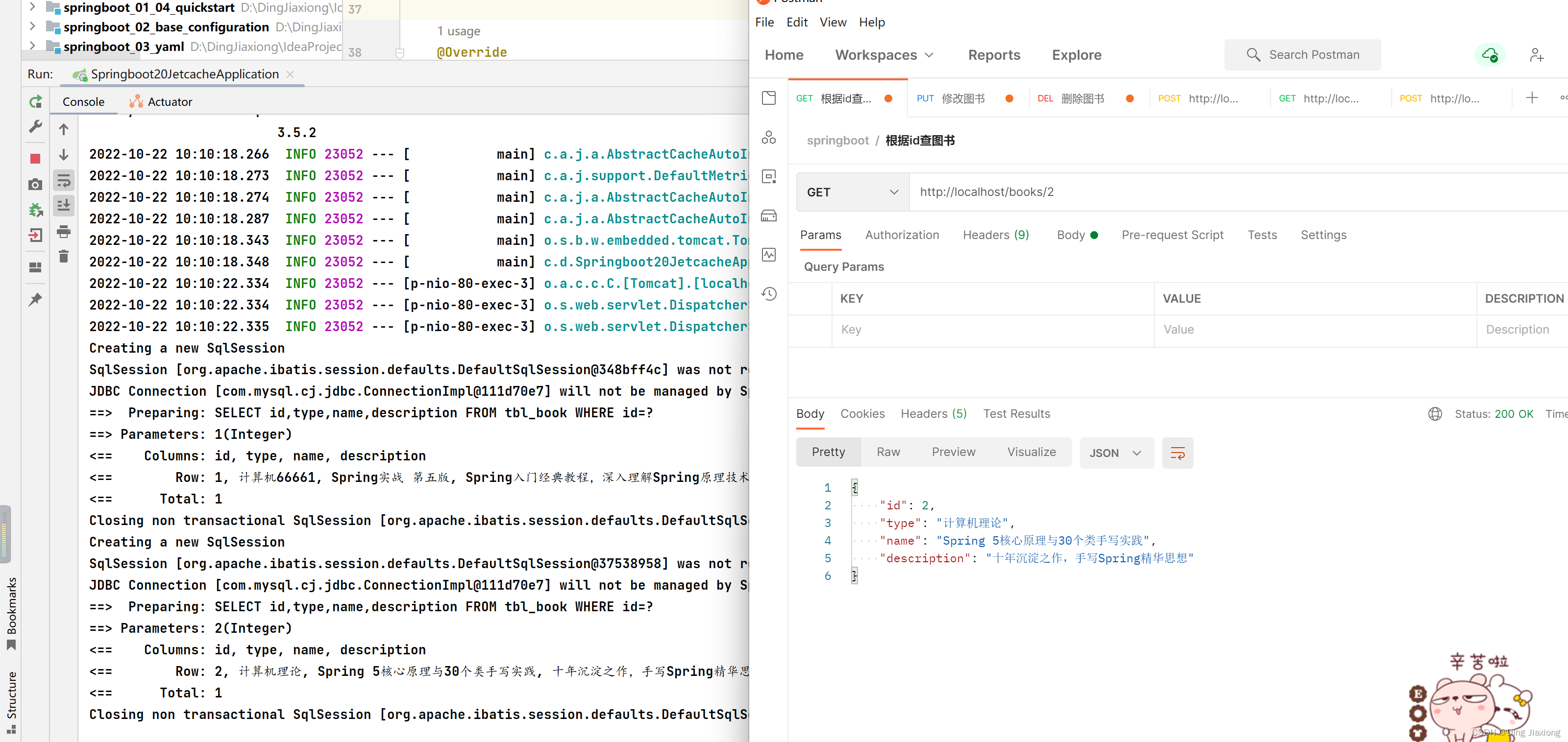Open request Settings tab
Screen dimensions: 1568x742
tap(1323, 236)
